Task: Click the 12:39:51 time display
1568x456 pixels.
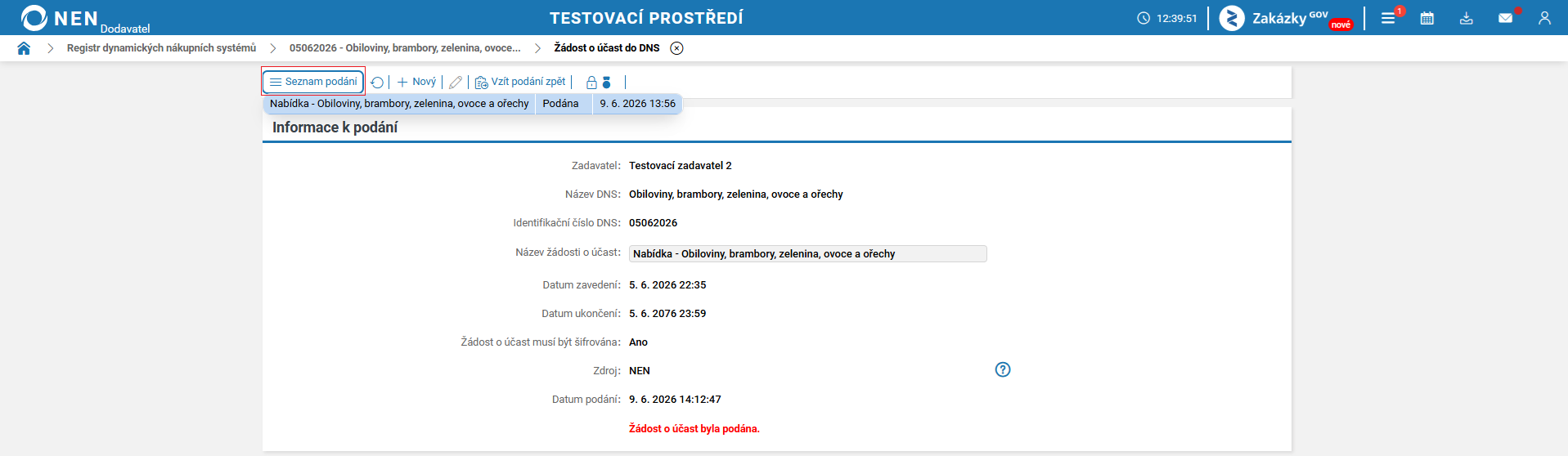Action: 1177,18
